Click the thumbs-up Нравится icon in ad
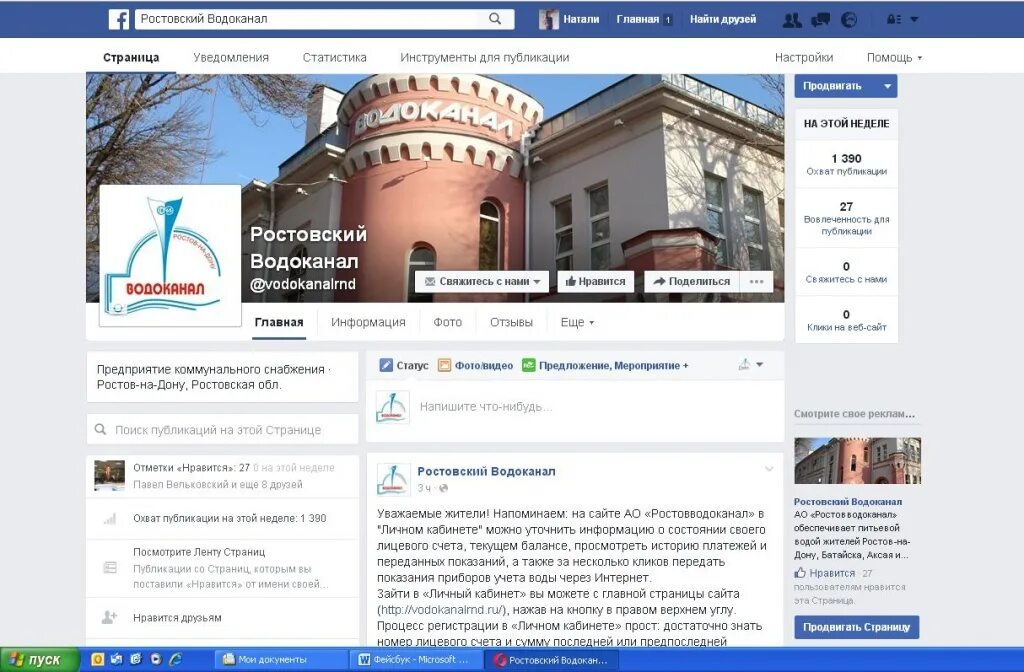 coord(800,573)
